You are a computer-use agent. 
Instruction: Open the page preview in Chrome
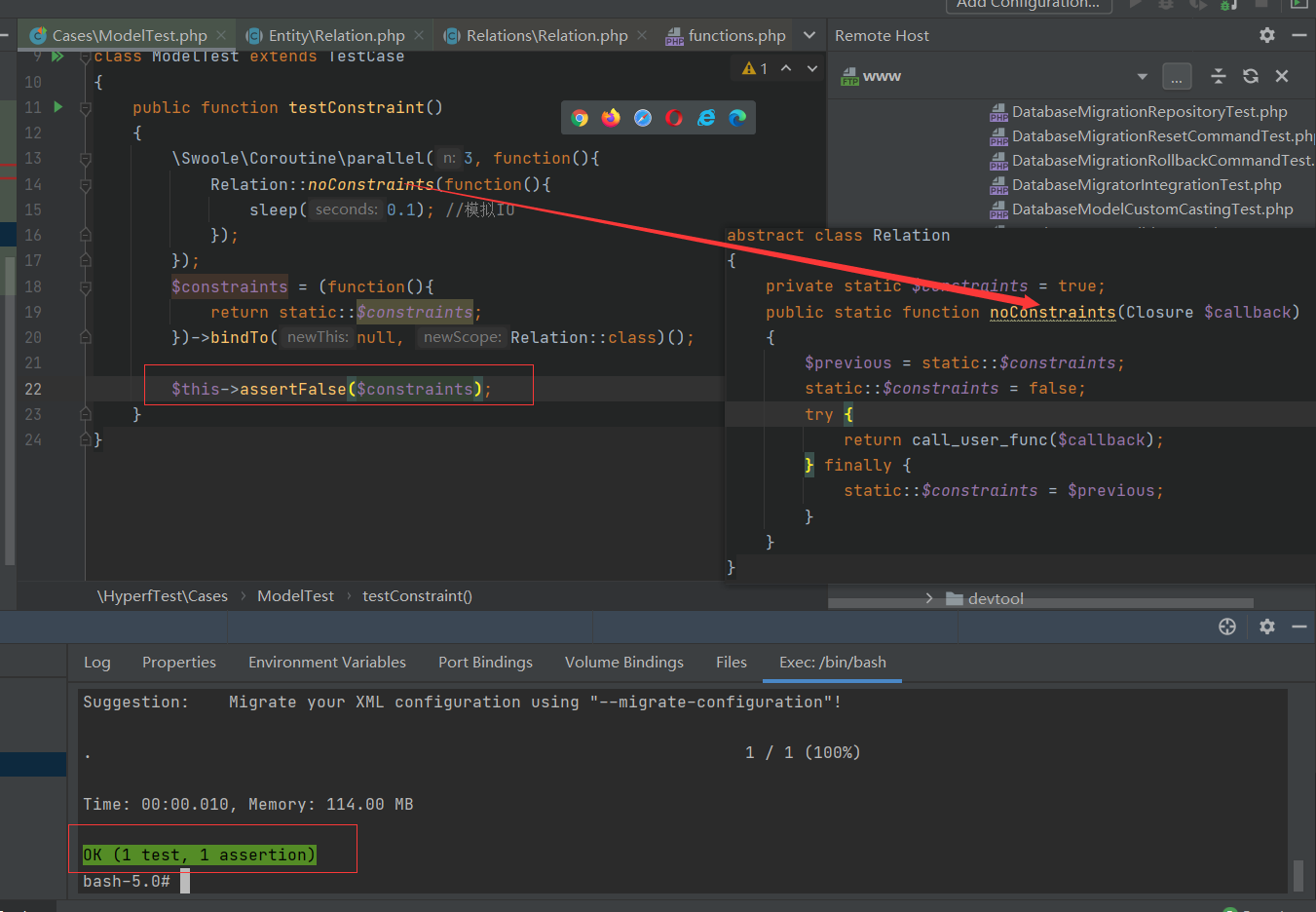pos(580,117)
